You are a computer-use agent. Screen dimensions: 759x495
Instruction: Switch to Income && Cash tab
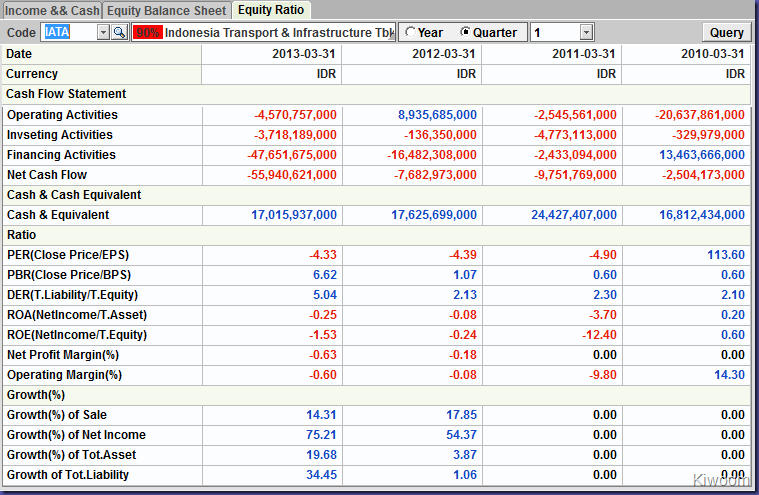51,10
